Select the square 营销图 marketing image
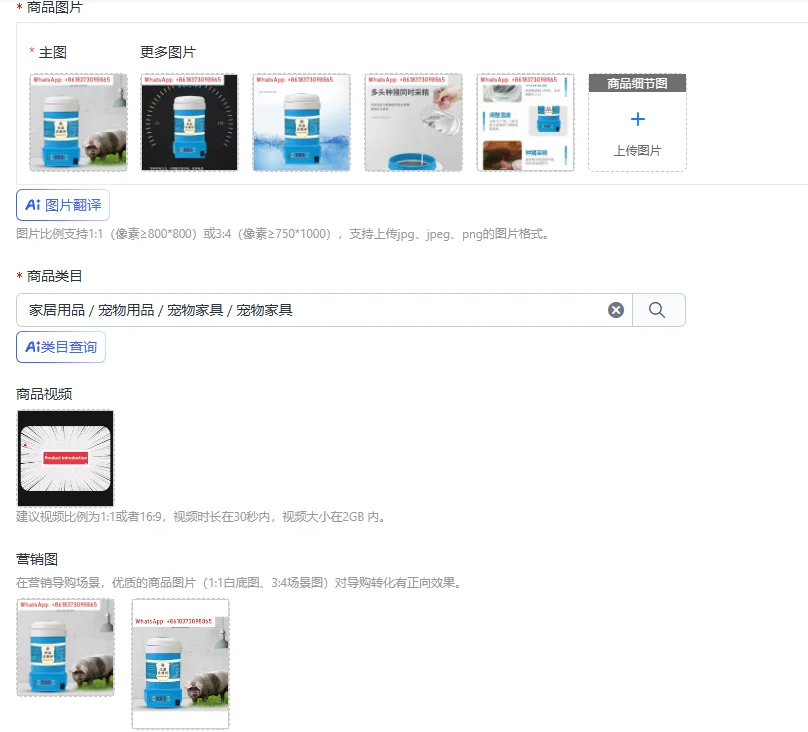The height and width of the screenshot is (732, 808). coord(65,648)
